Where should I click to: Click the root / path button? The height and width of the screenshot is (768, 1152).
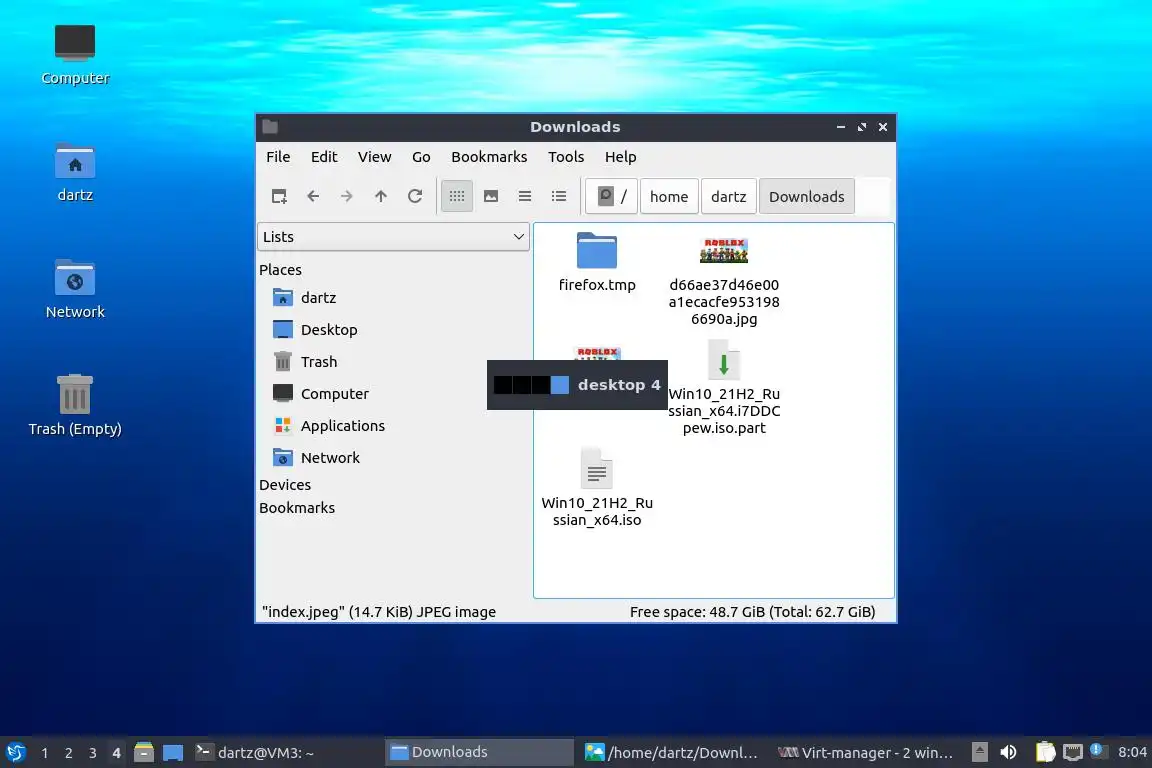point(612,196)
